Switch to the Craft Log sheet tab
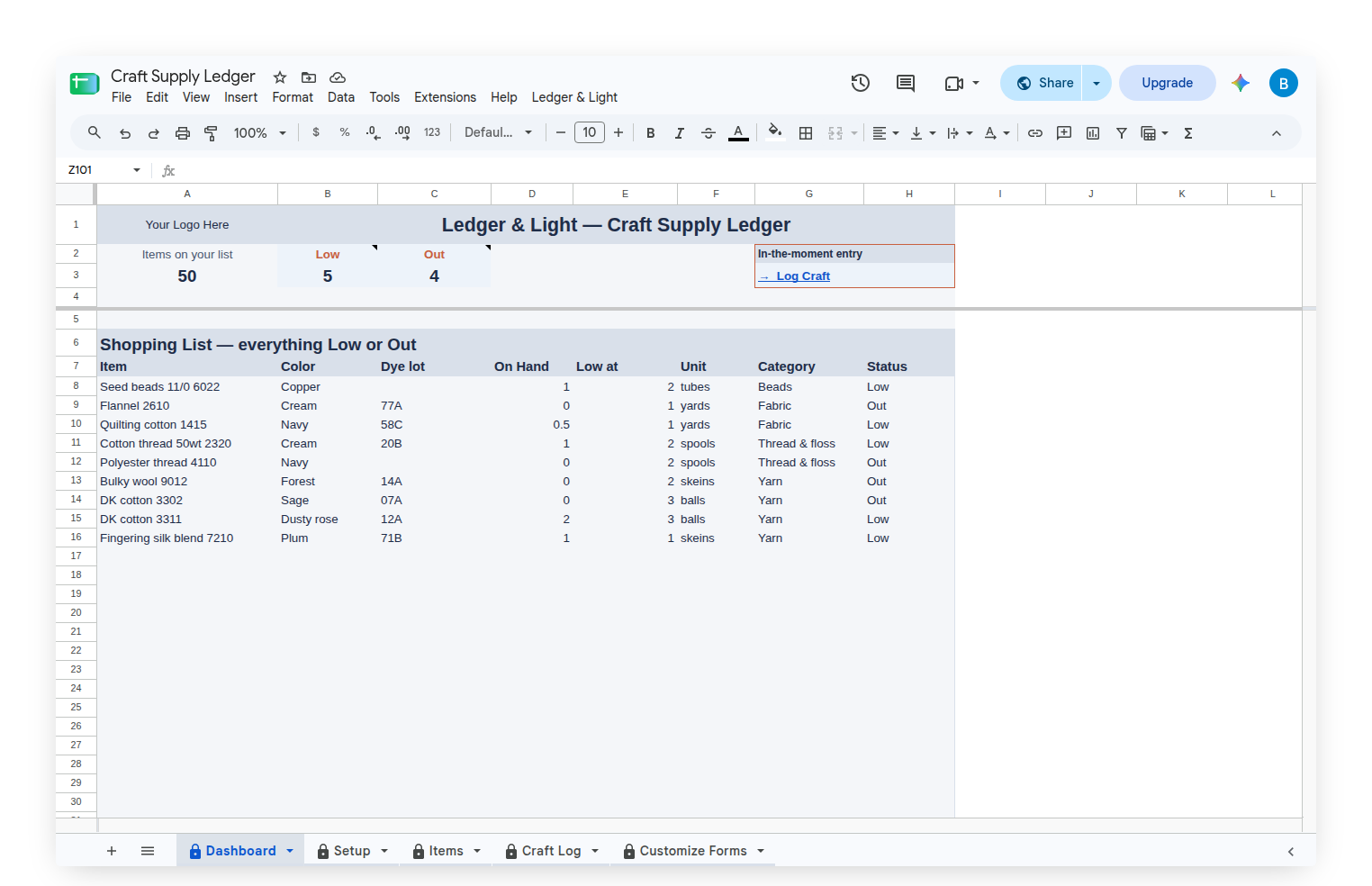 tap(551, 851)
